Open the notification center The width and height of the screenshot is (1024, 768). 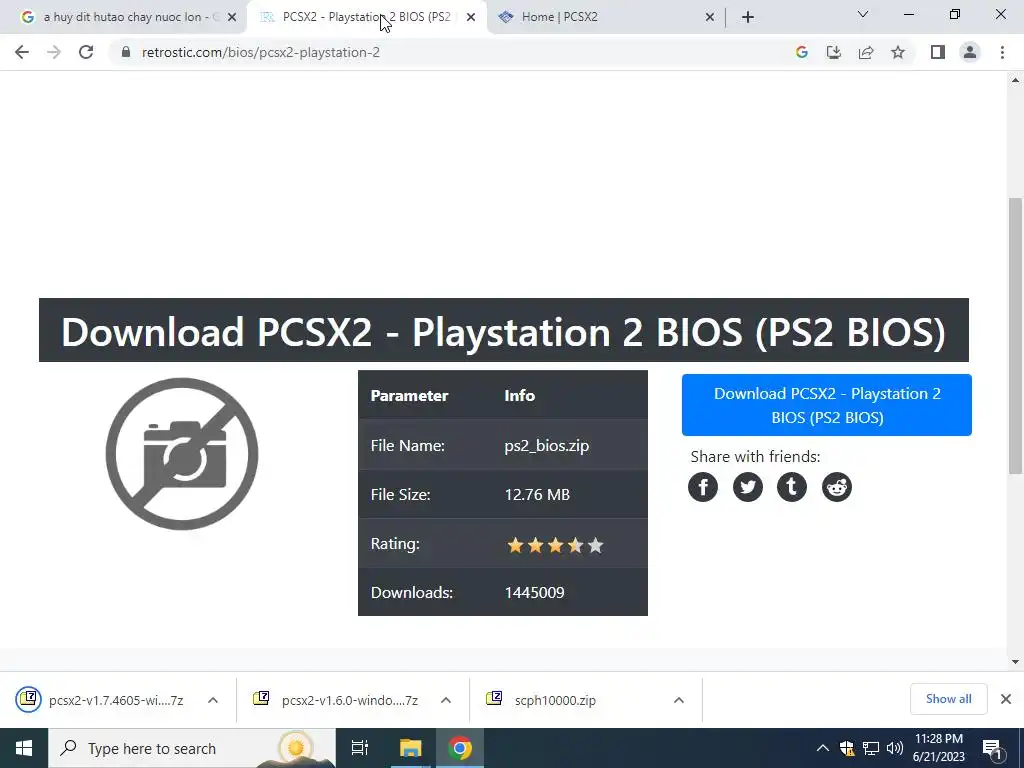993,748
